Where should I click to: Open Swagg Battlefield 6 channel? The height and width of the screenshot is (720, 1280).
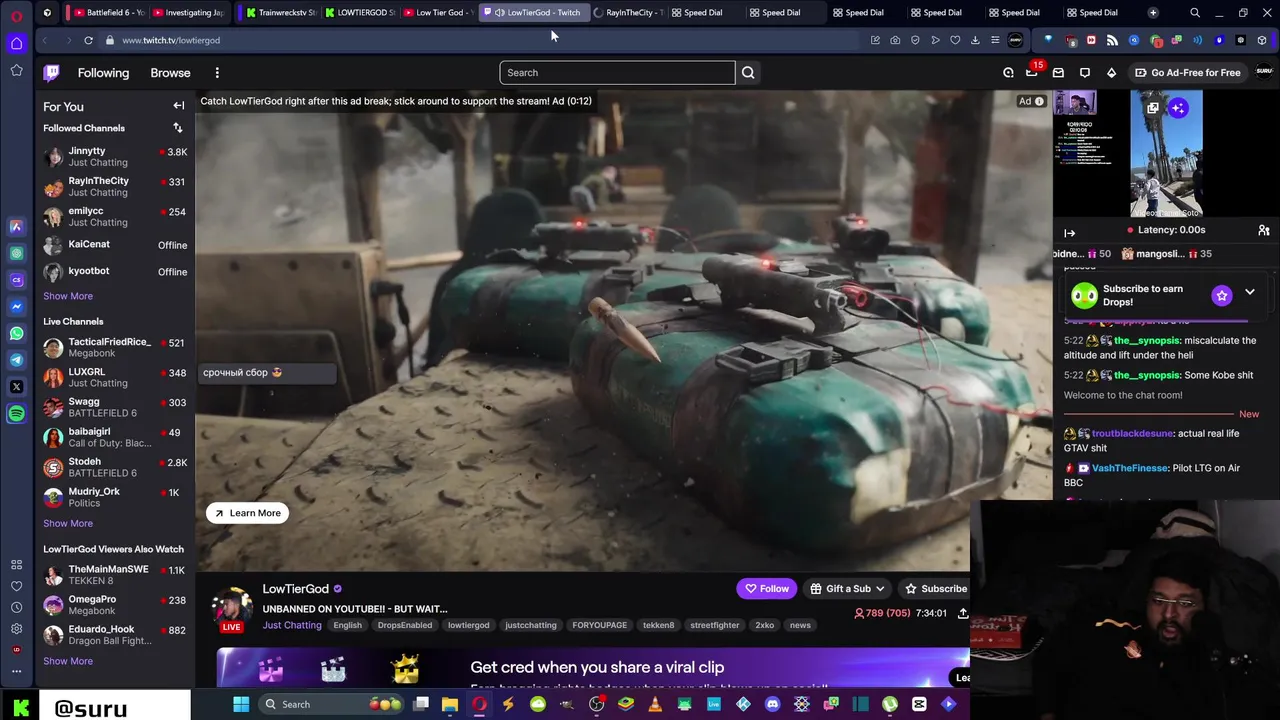[x=115, y=407]
